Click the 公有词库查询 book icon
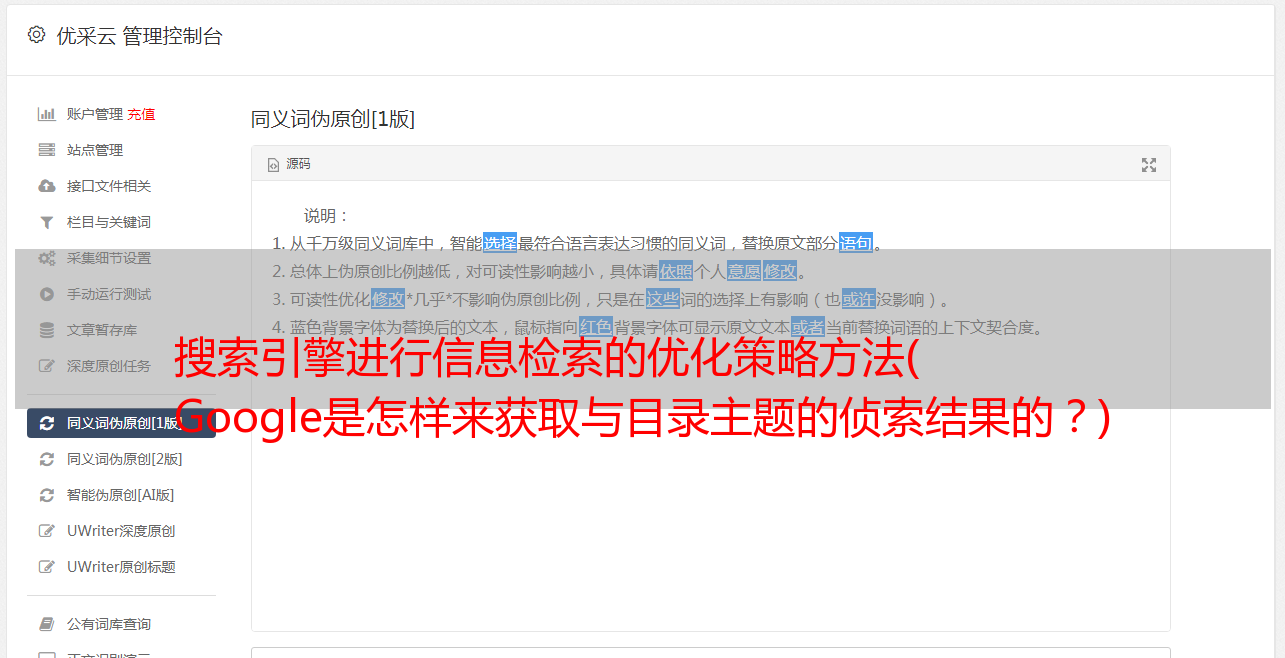The image size is (1285, 658). tap(46, 624)
